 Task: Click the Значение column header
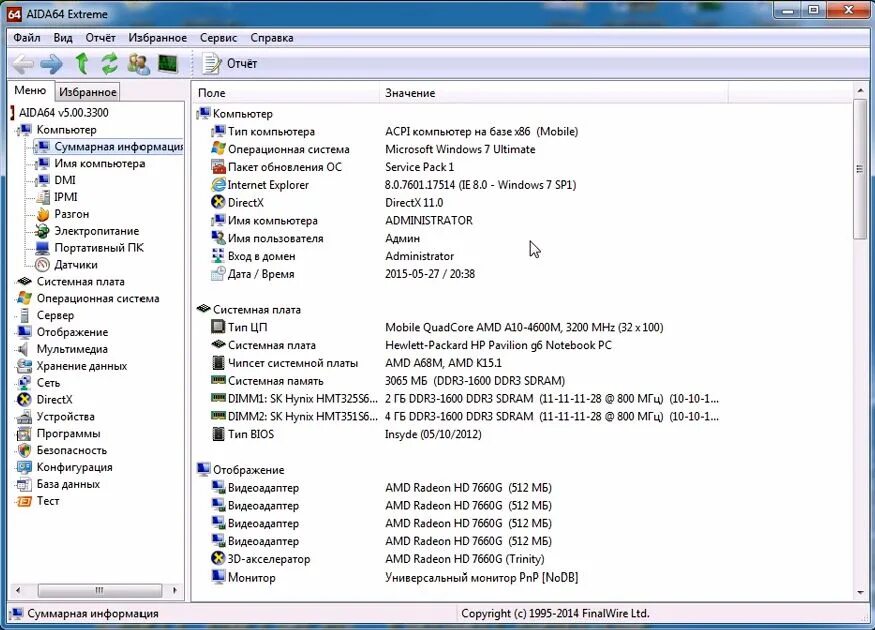[x=554, y=93]
